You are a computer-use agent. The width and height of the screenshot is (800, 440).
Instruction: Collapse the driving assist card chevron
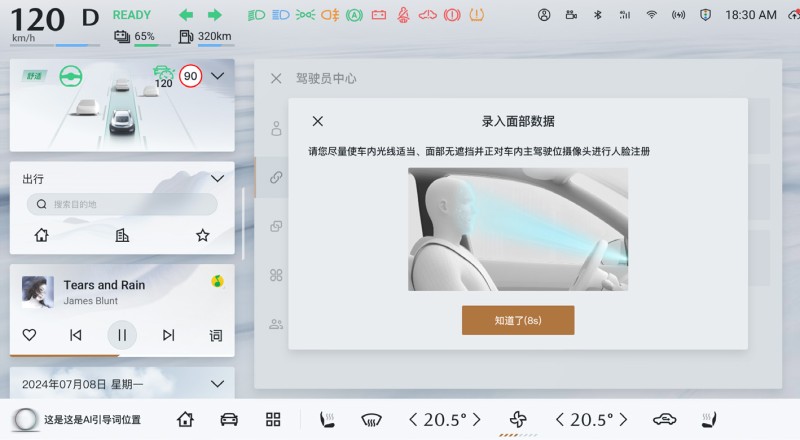coord(217,76)
